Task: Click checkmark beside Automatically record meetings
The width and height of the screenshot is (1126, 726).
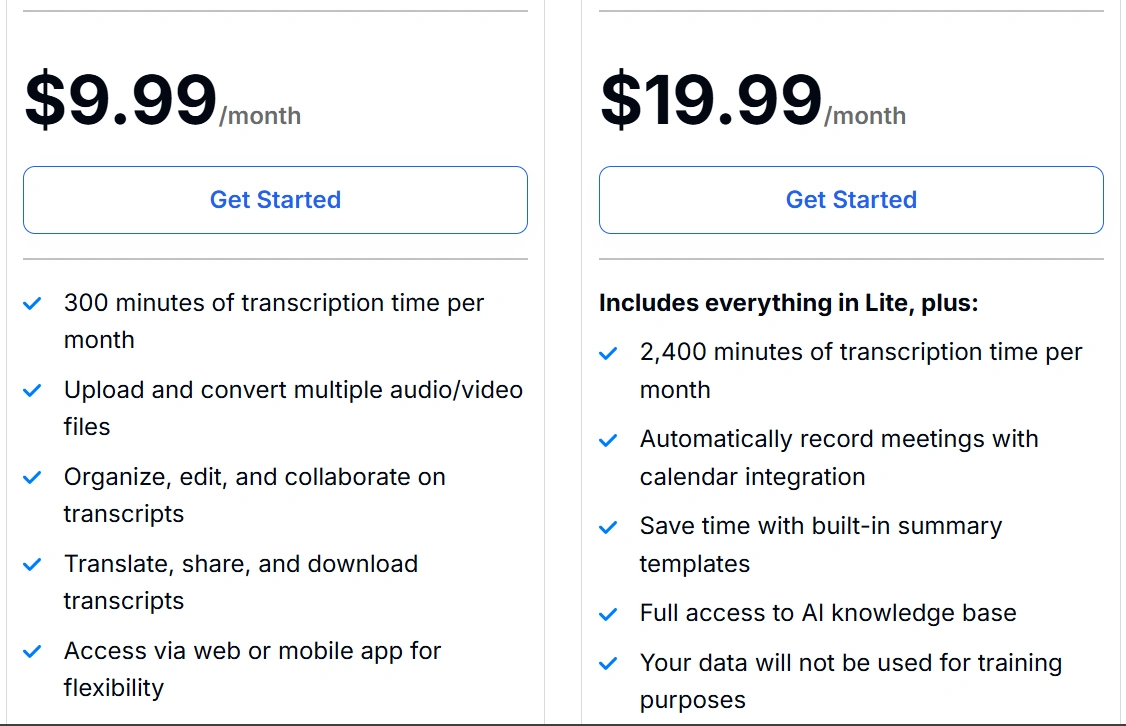Action: point(608,440)
